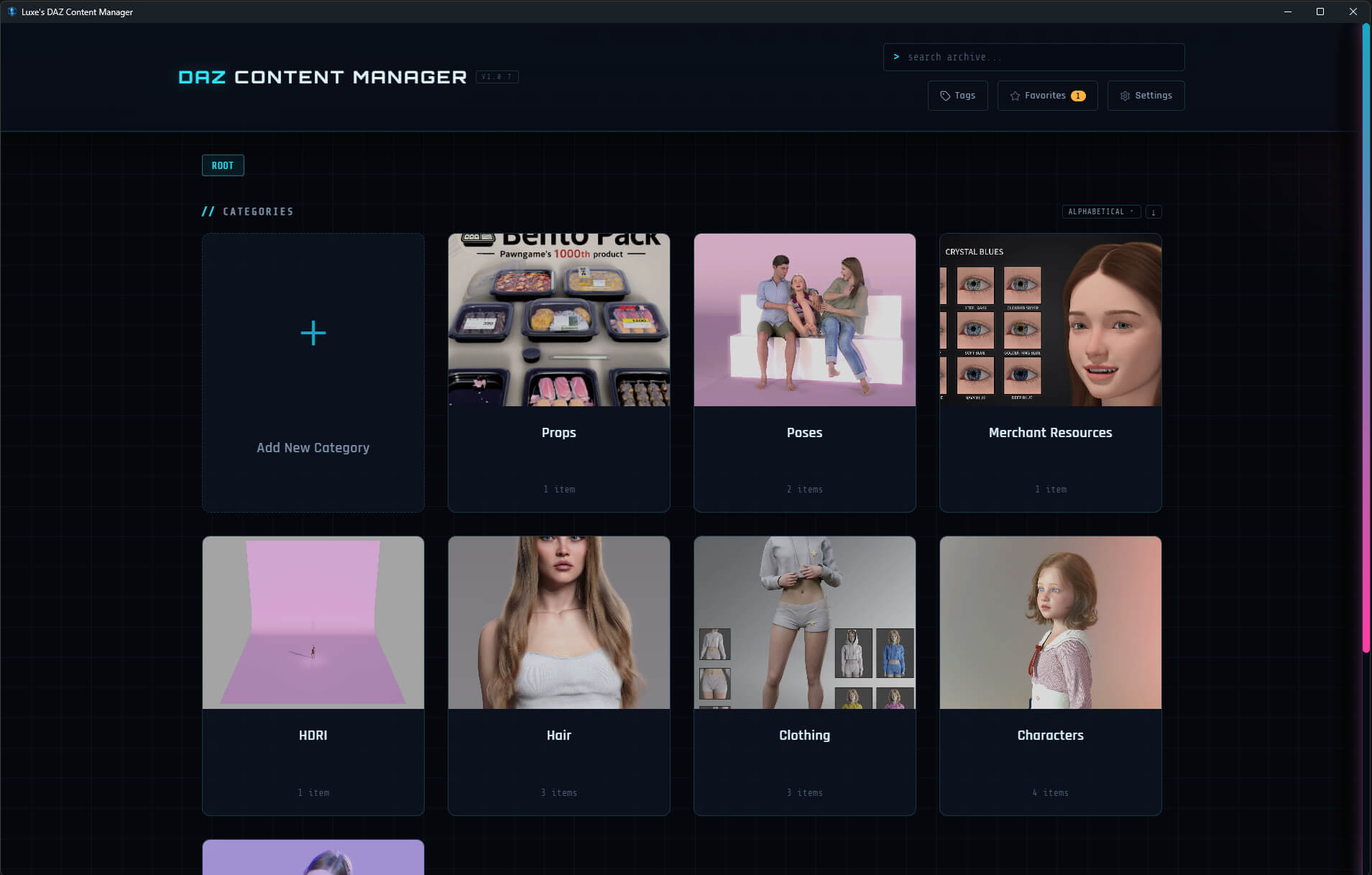Click the vertical scrollbar thumb

(x=1366, y=338)
